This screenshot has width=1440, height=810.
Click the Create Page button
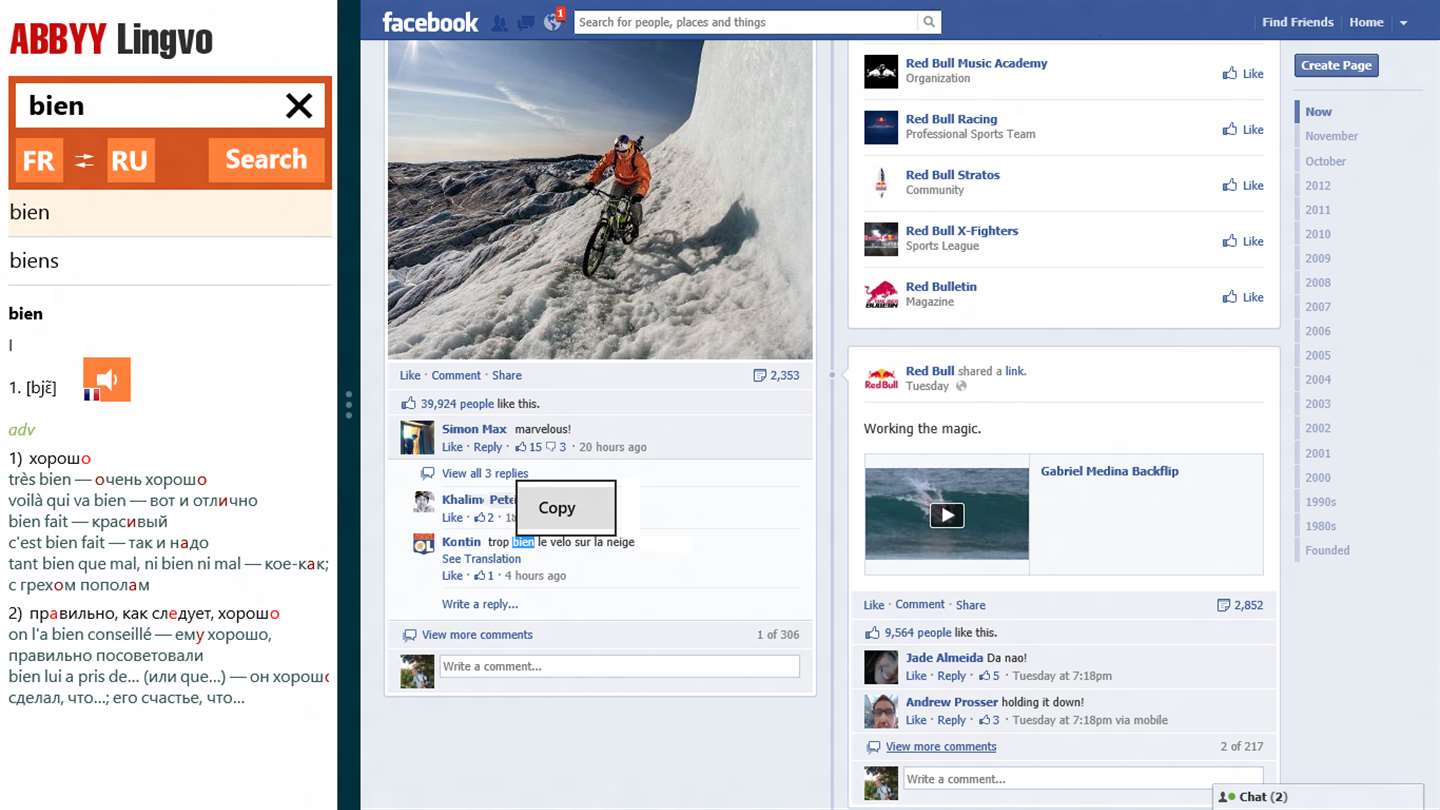tap(1336, 65)
